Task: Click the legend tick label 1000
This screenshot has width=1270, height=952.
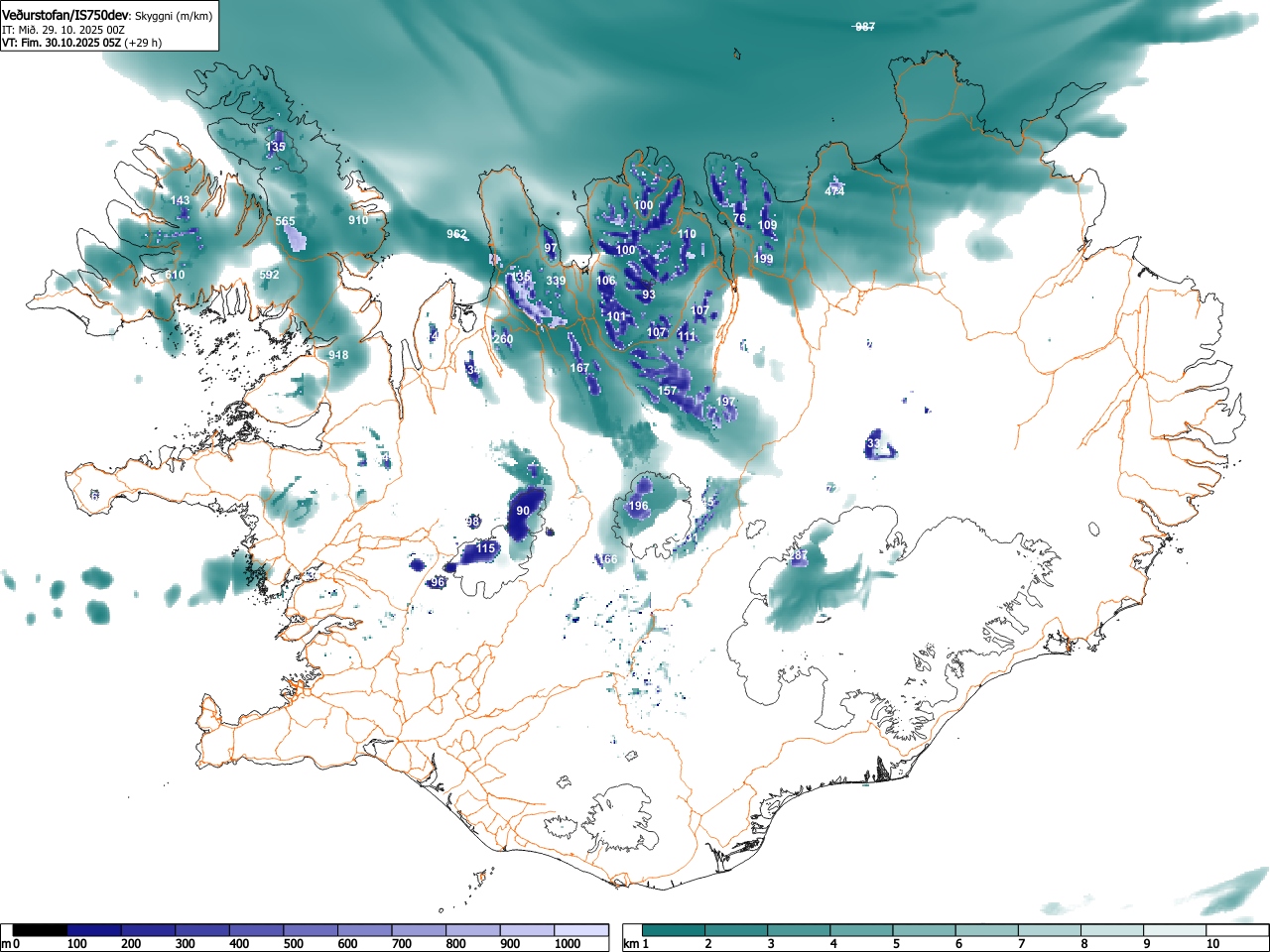Action: (x=568, y=944)
